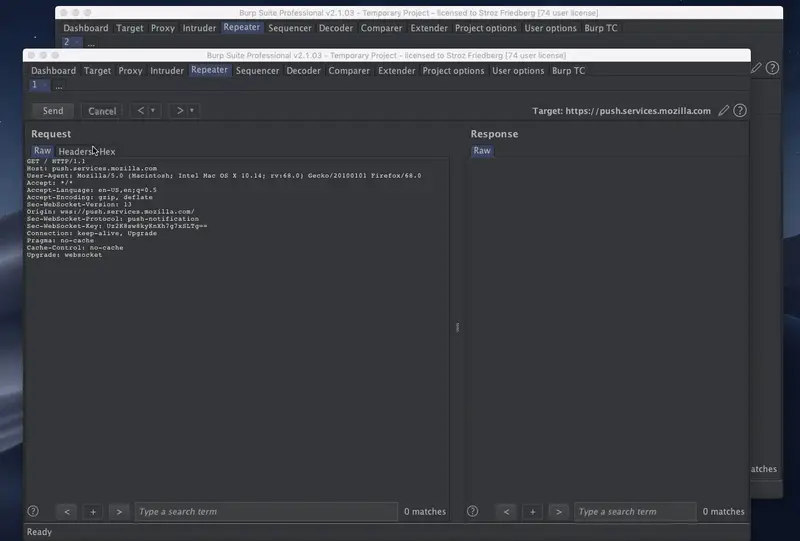Open Repeater help question mark icon
The width and height of the screenshot is (800, 541).
(740, 111)
